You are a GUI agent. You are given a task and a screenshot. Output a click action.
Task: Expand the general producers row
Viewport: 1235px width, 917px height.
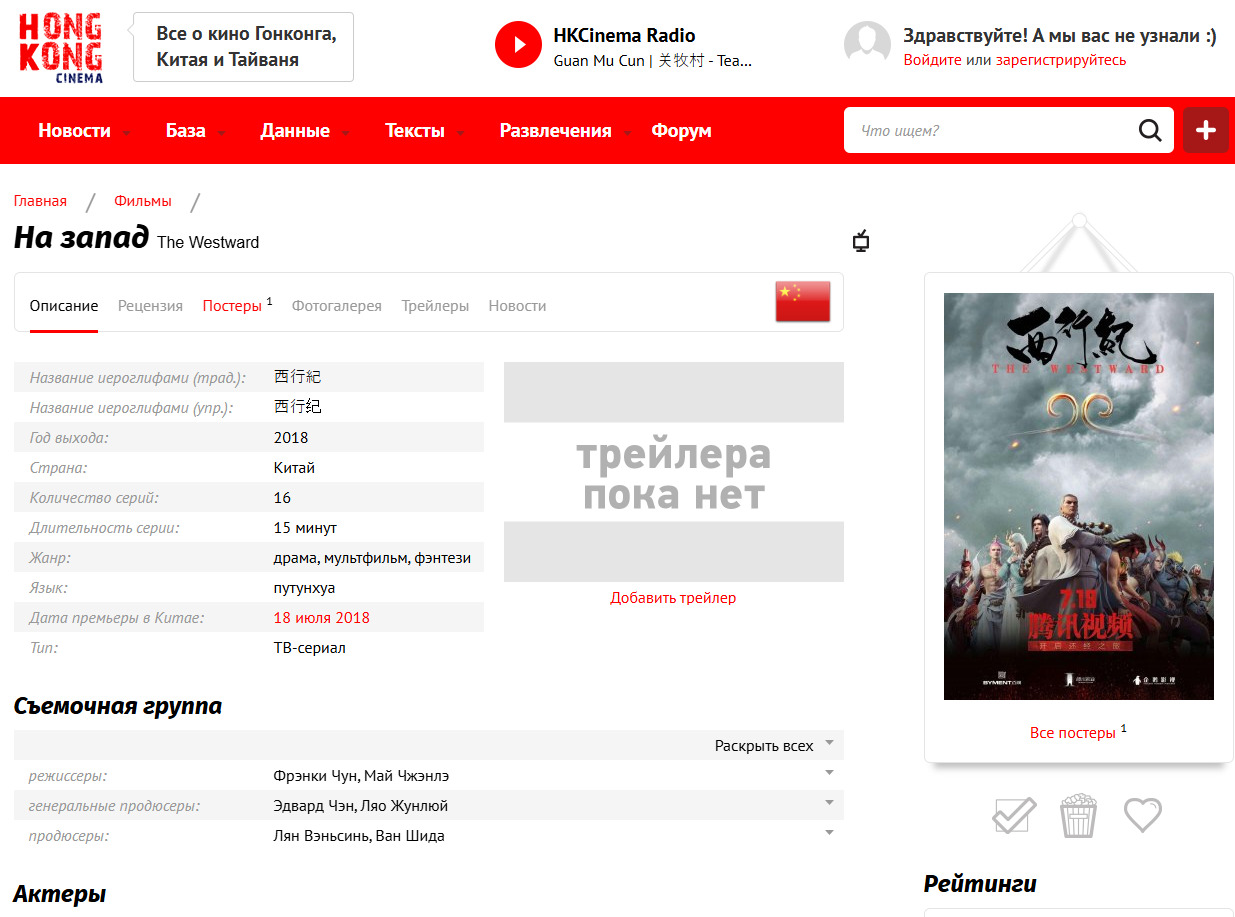(x=829, y=803)
